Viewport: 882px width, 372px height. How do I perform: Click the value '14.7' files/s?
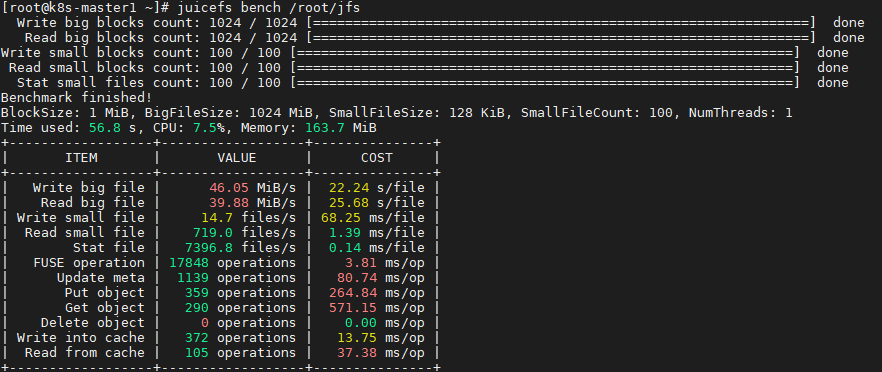pyautogui.click(x=217, y=218)
